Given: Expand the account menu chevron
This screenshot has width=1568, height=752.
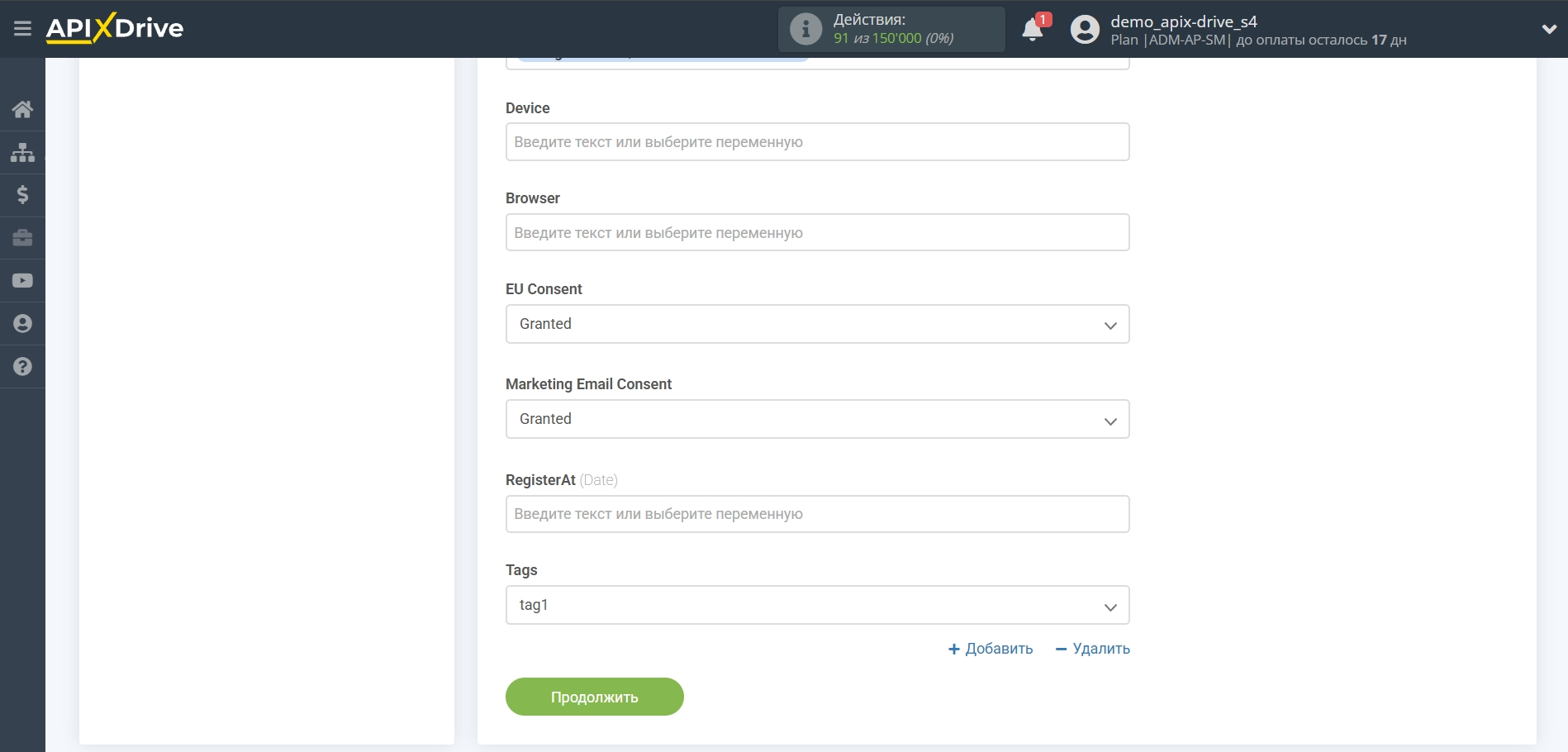Looking at the screenshot, I should (x=1549, y=29).
